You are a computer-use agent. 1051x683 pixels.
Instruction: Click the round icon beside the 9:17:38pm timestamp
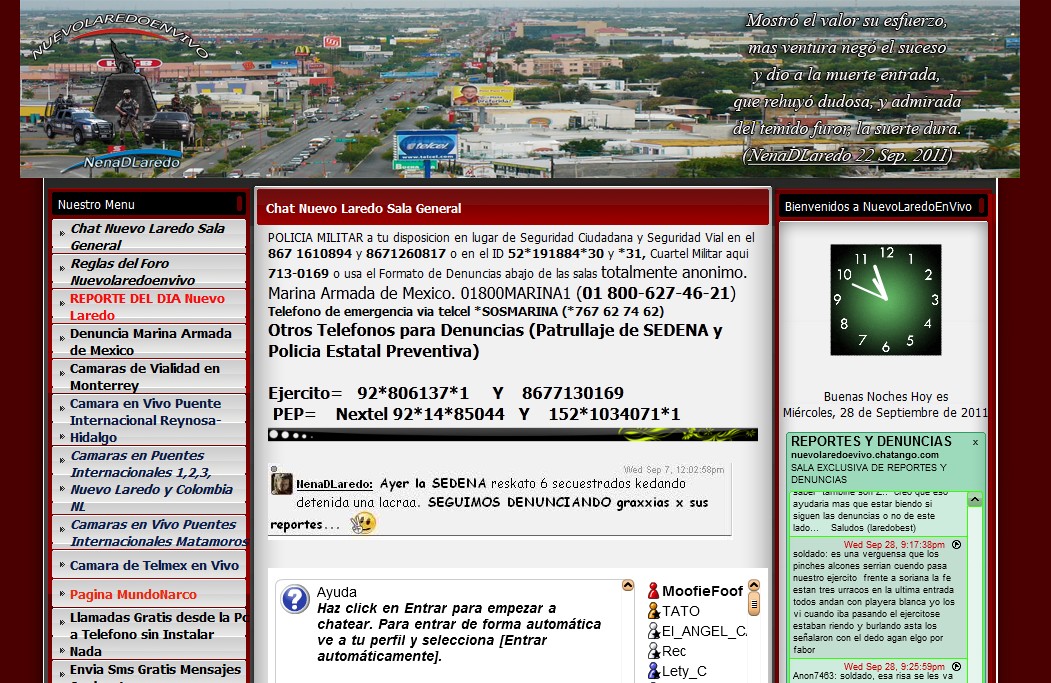(957, 545)
